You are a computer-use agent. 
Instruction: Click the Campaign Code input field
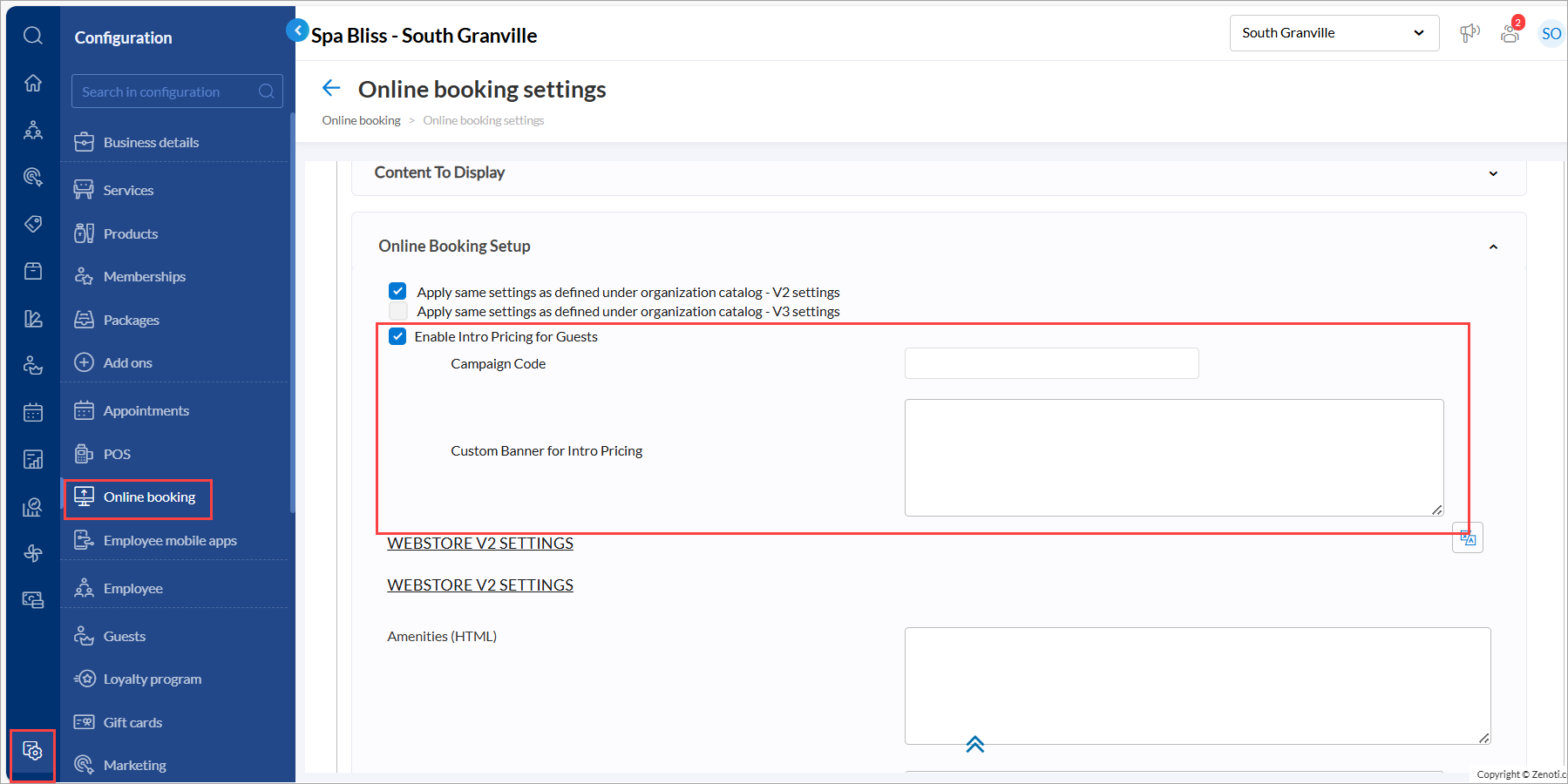(1052, 363)
